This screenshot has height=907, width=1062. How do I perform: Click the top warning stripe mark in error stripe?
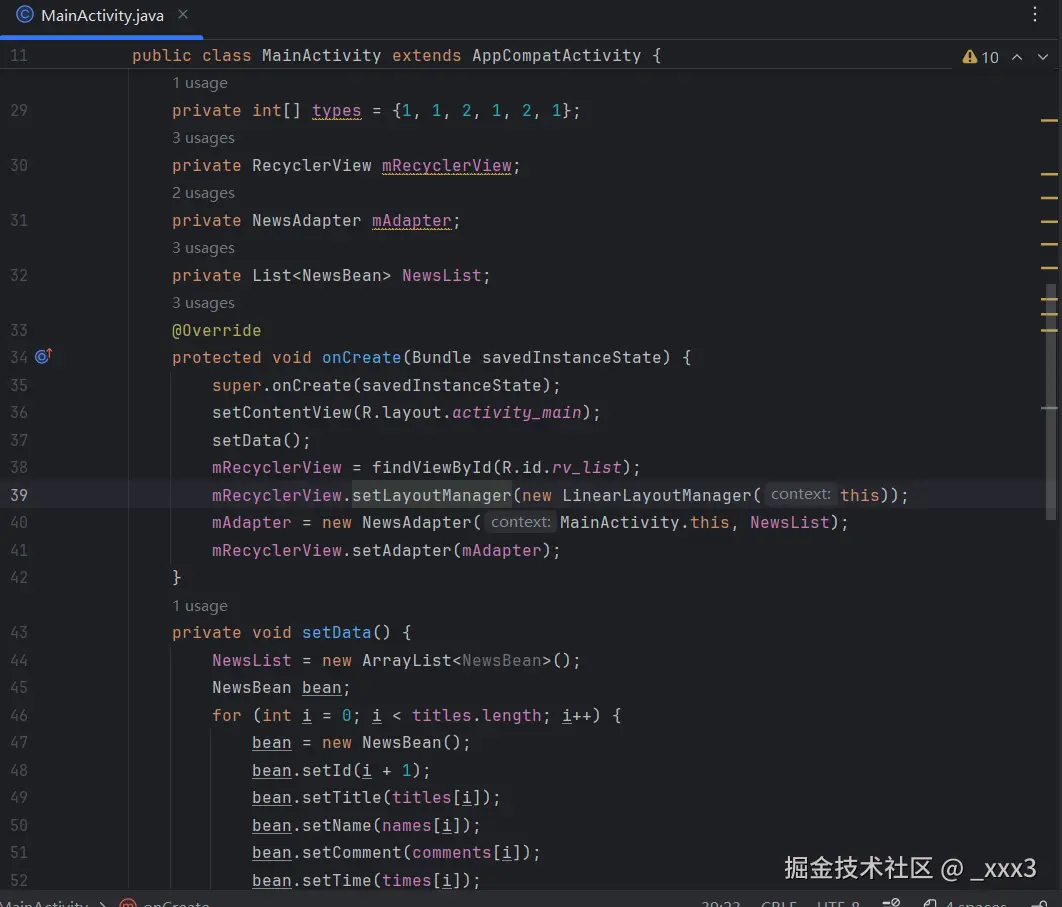pos(1049,121)
